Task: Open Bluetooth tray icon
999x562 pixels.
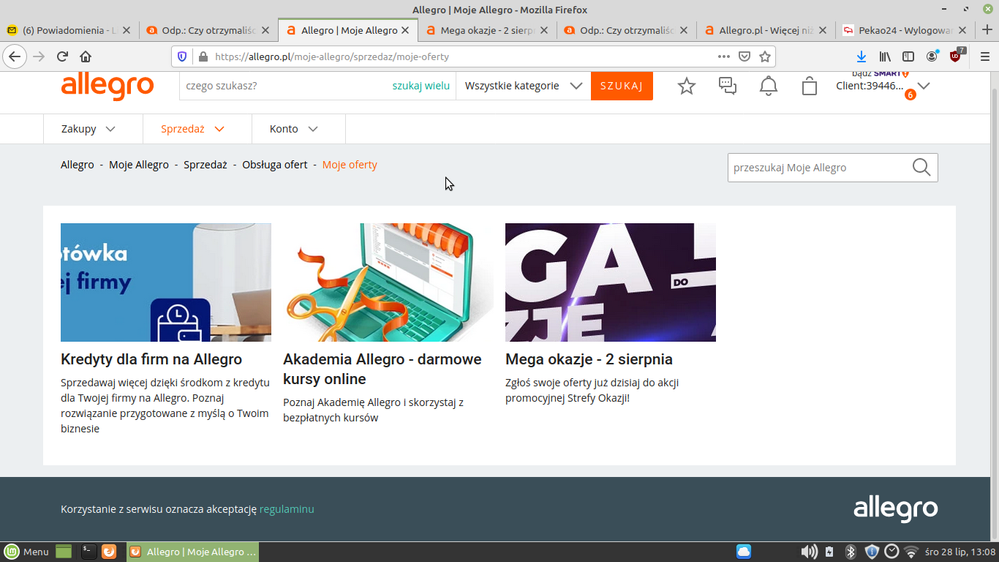Action: (851, 552)
